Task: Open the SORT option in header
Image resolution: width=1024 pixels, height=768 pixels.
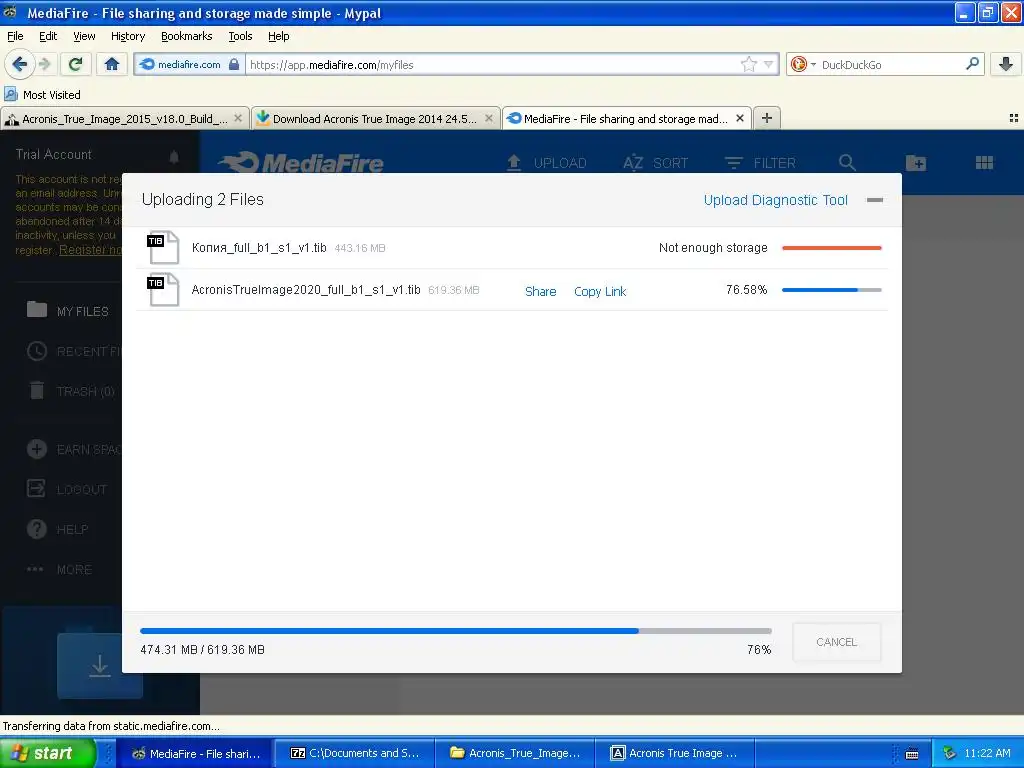Action: click(655, 163)
